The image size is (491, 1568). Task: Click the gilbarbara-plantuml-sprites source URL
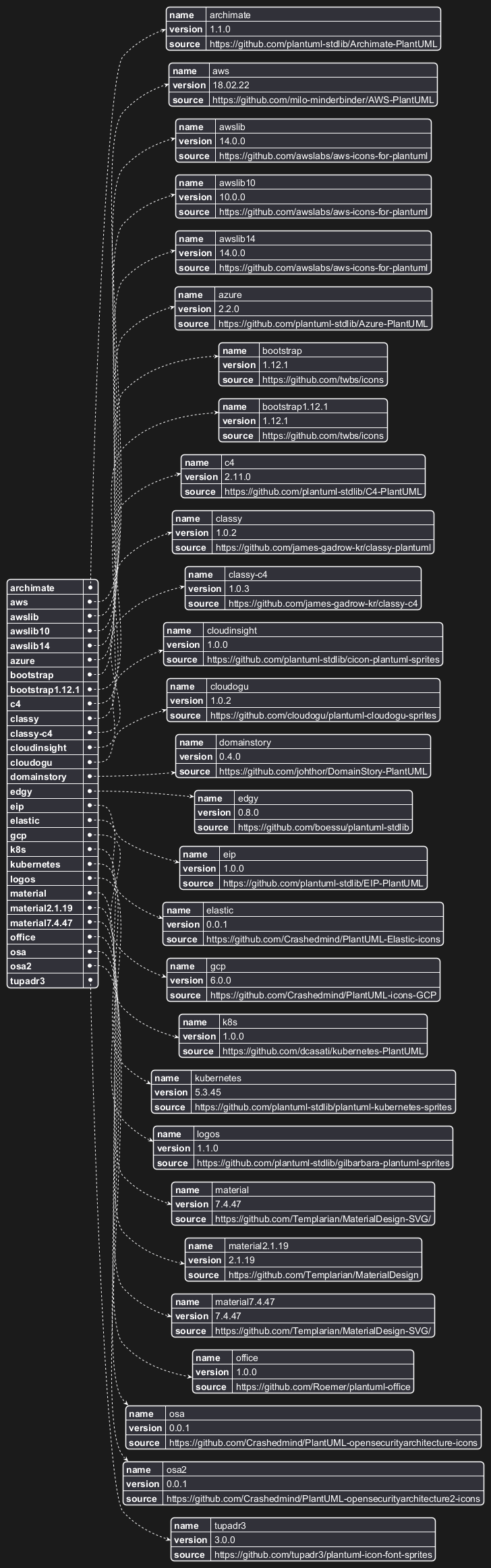[x=323, y=1163]
